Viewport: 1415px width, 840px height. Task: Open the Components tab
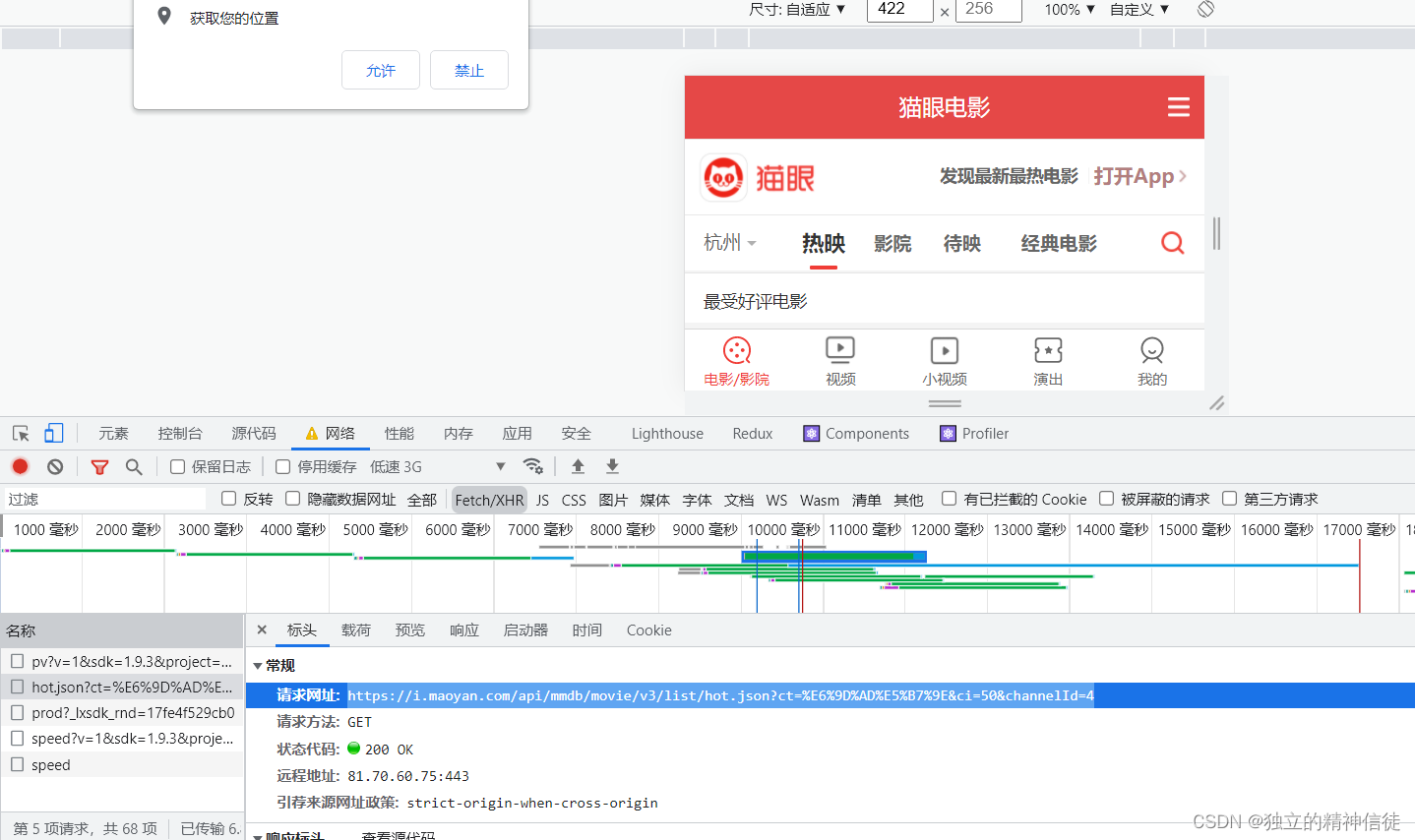click(856, 434)
